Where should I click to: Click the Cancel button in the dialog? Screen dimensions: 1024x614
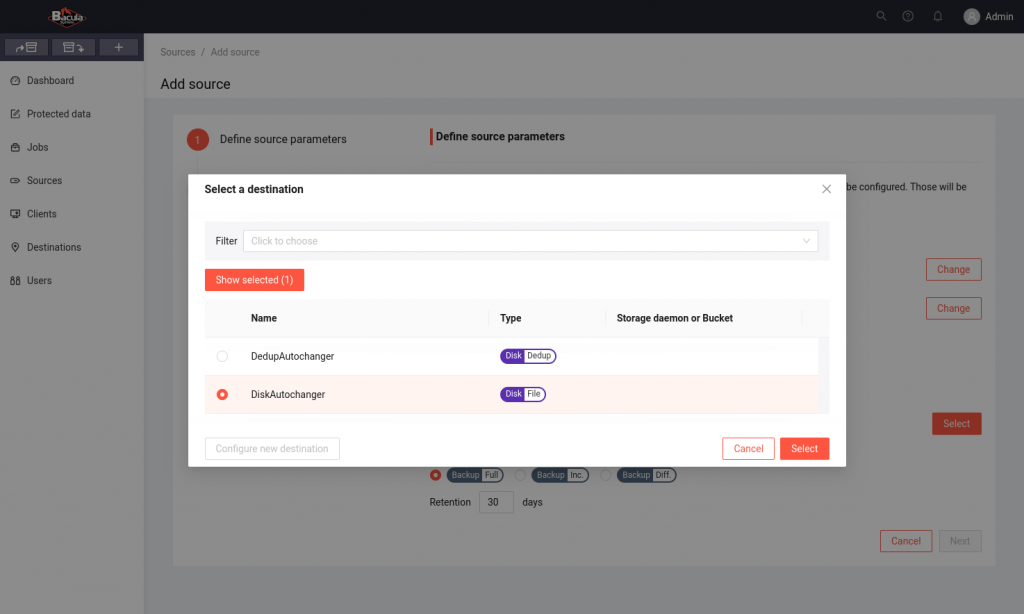(x=748, y=449)
